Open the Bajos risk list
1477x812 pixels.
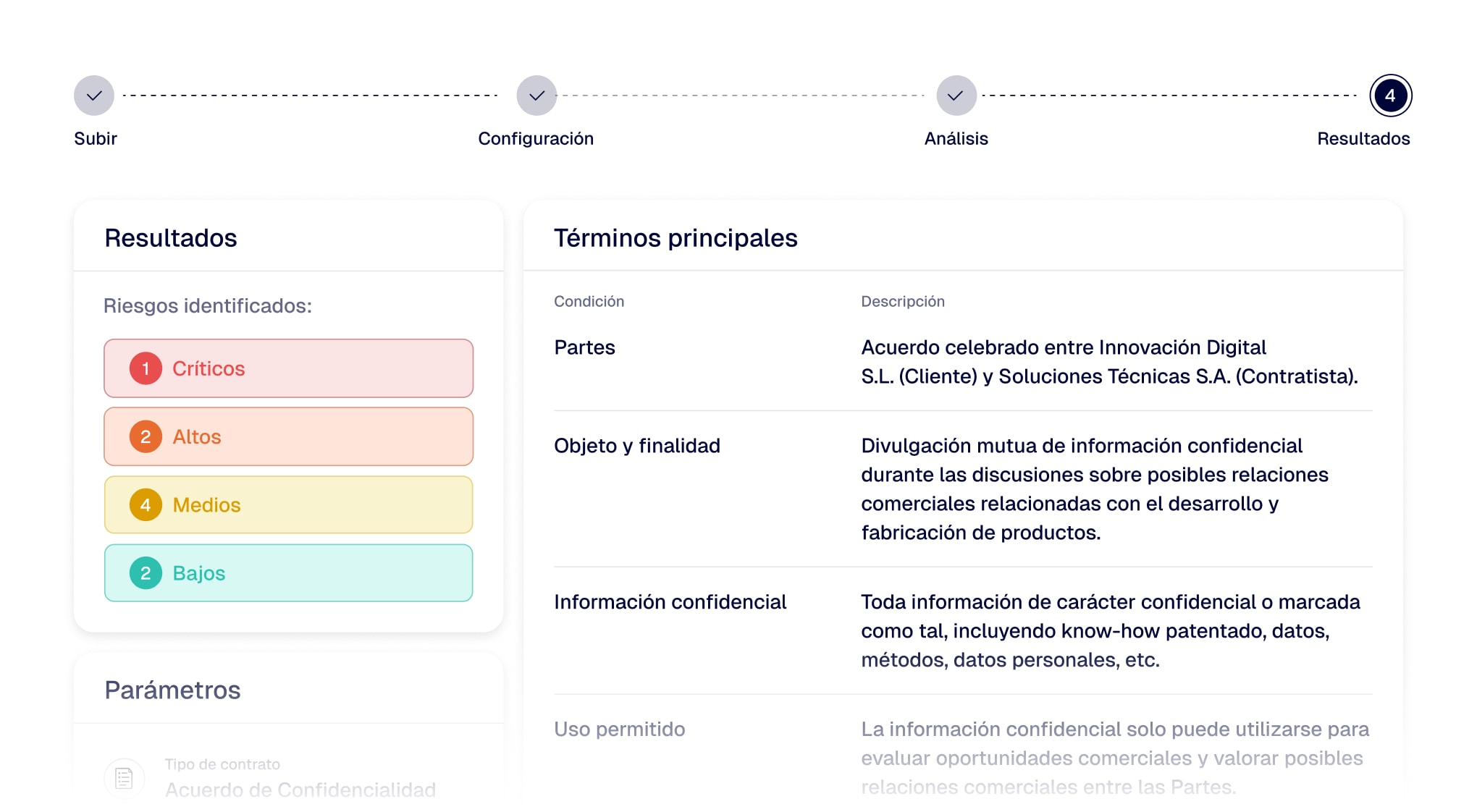[287, 572]
